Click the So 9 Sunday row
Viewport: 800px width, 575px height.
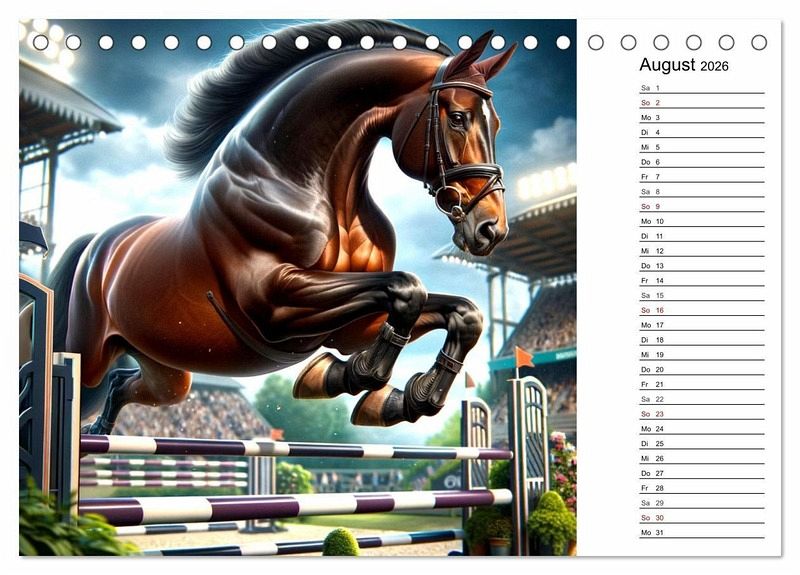coord(701,206)
